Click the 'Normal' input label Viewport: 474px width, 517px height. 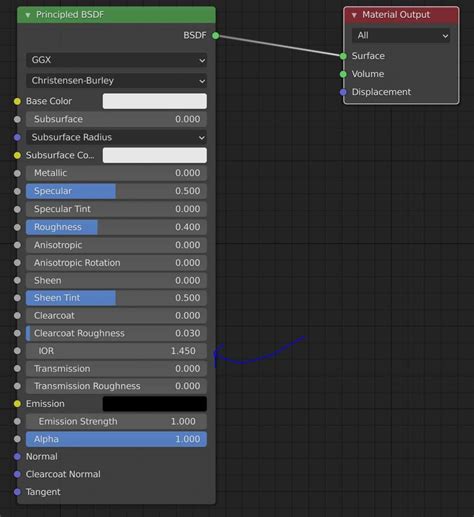pyautogui.click(x=42, y=456)
